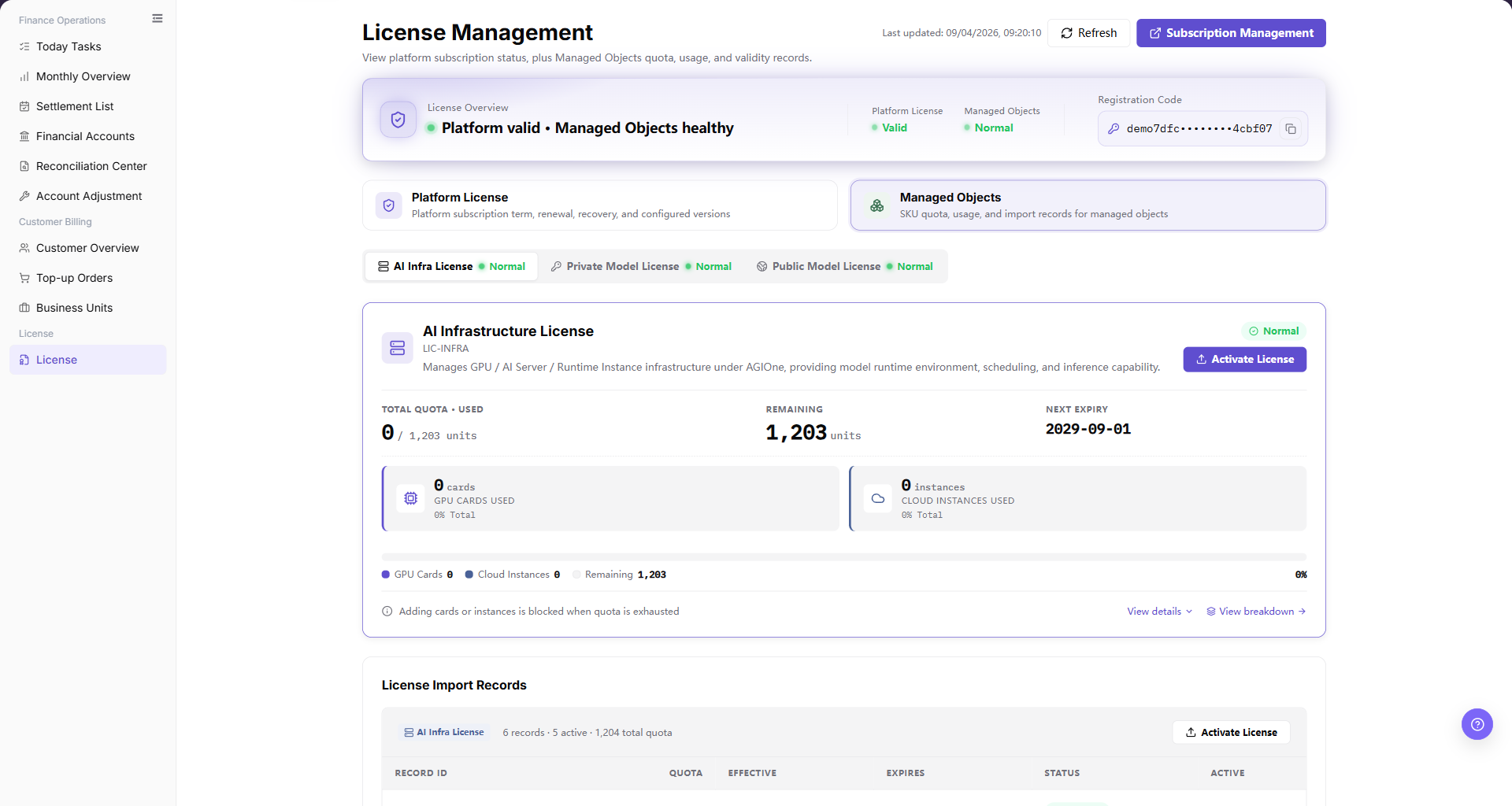Click the Customer Overview people icon

[x=24, y=248]
